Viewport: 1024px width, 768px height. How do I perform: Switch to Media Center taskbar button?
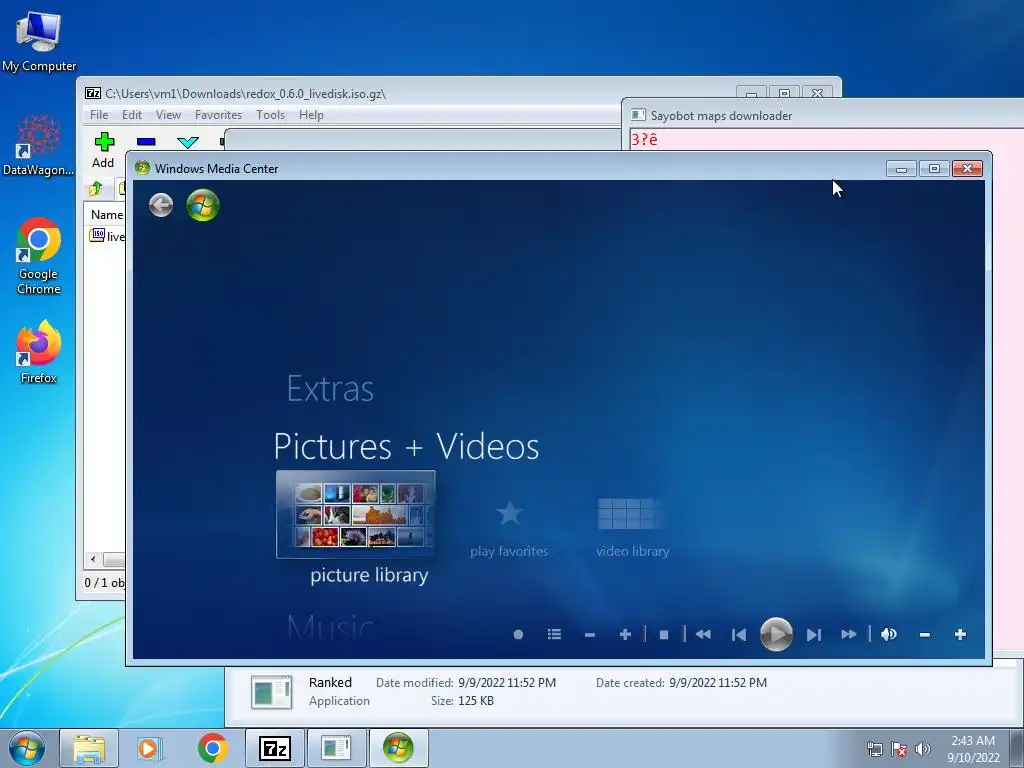coord(398,748)
